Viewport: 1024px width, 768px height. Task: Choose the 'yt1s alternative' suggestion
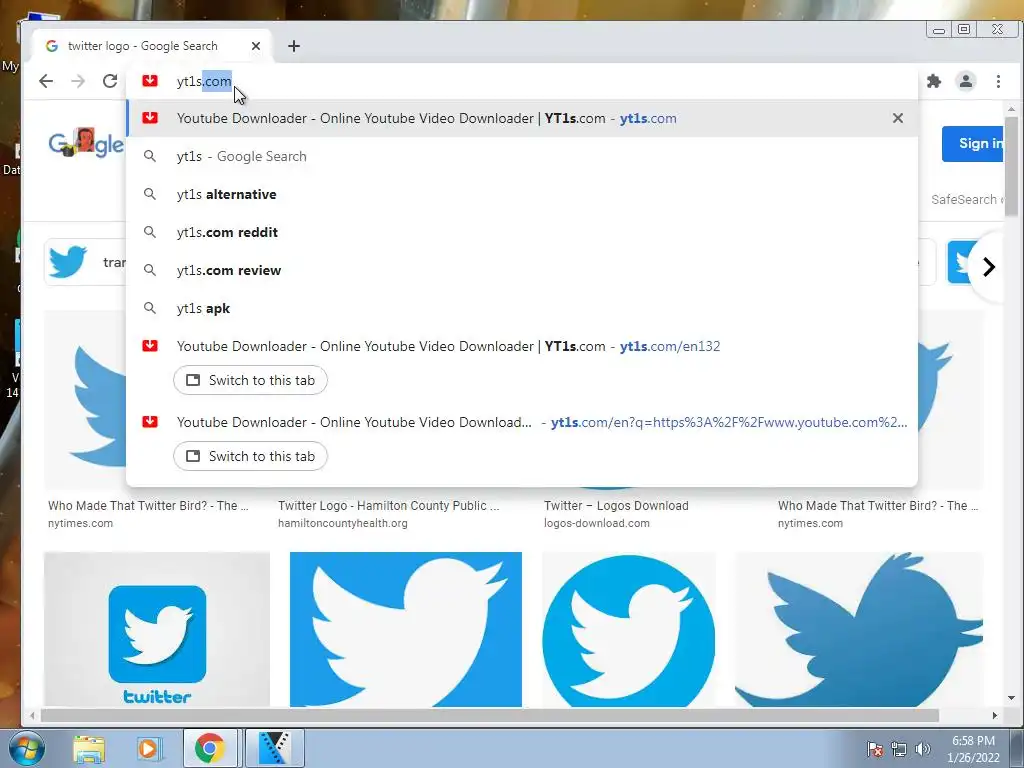(521, 194)
